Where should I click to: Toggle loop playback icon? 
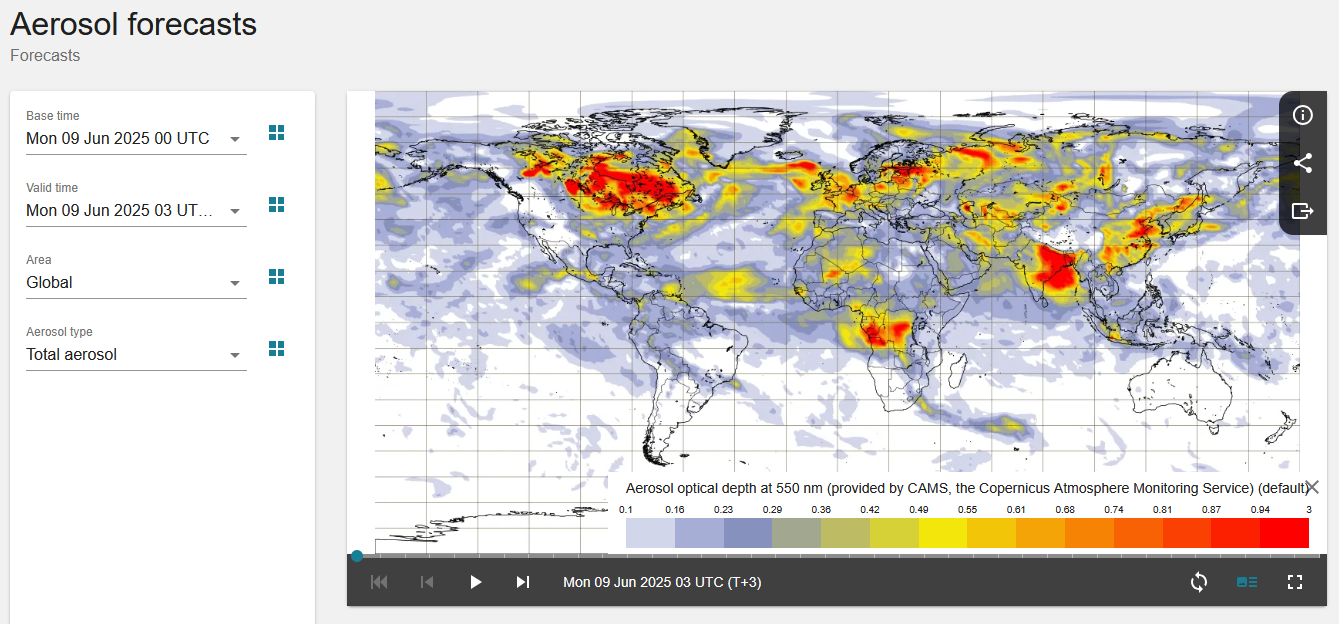tap(1199, 582)
